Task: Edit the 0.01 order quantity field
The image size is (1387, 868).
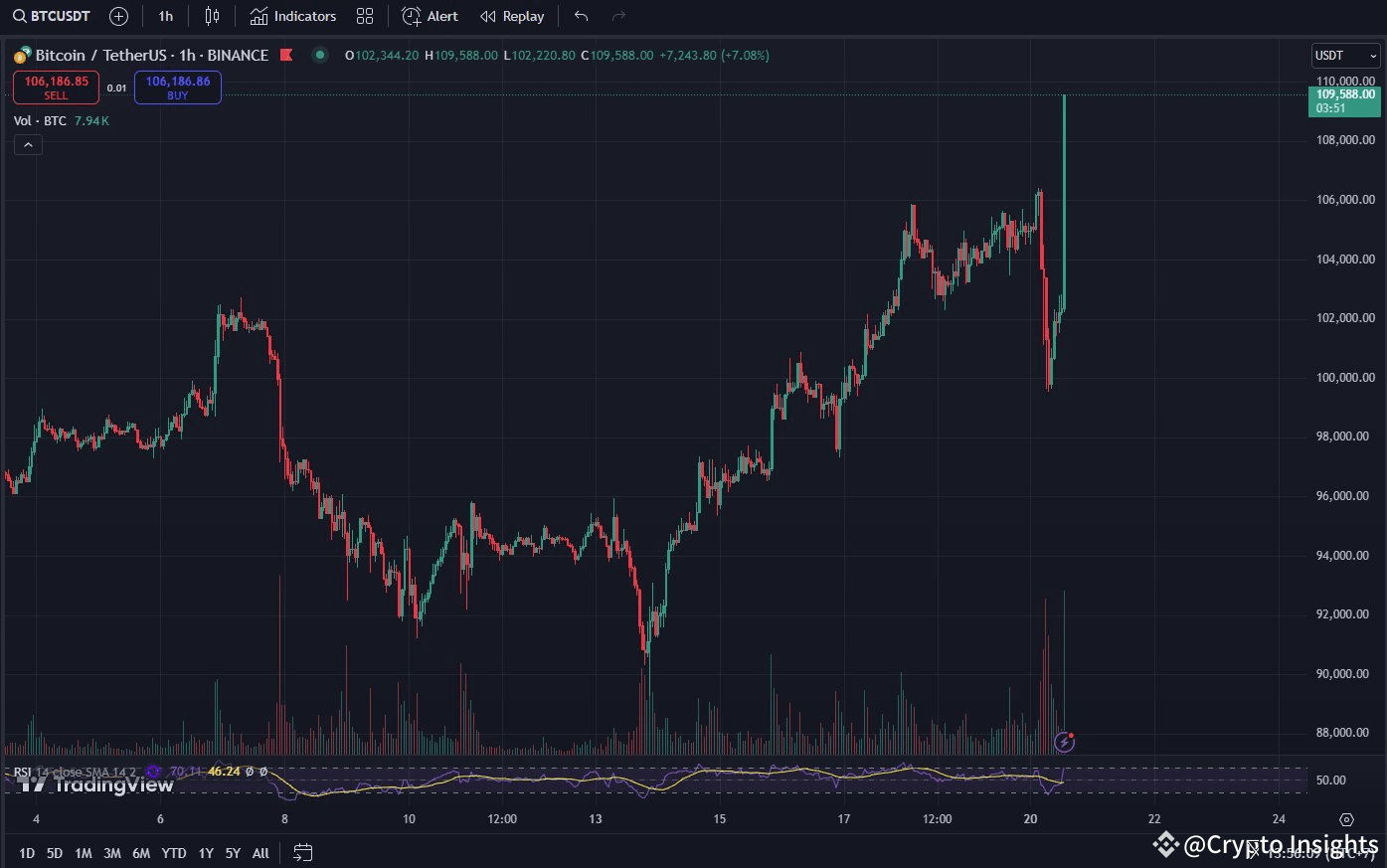Action: pyautogui.click(x=116, y=87)
